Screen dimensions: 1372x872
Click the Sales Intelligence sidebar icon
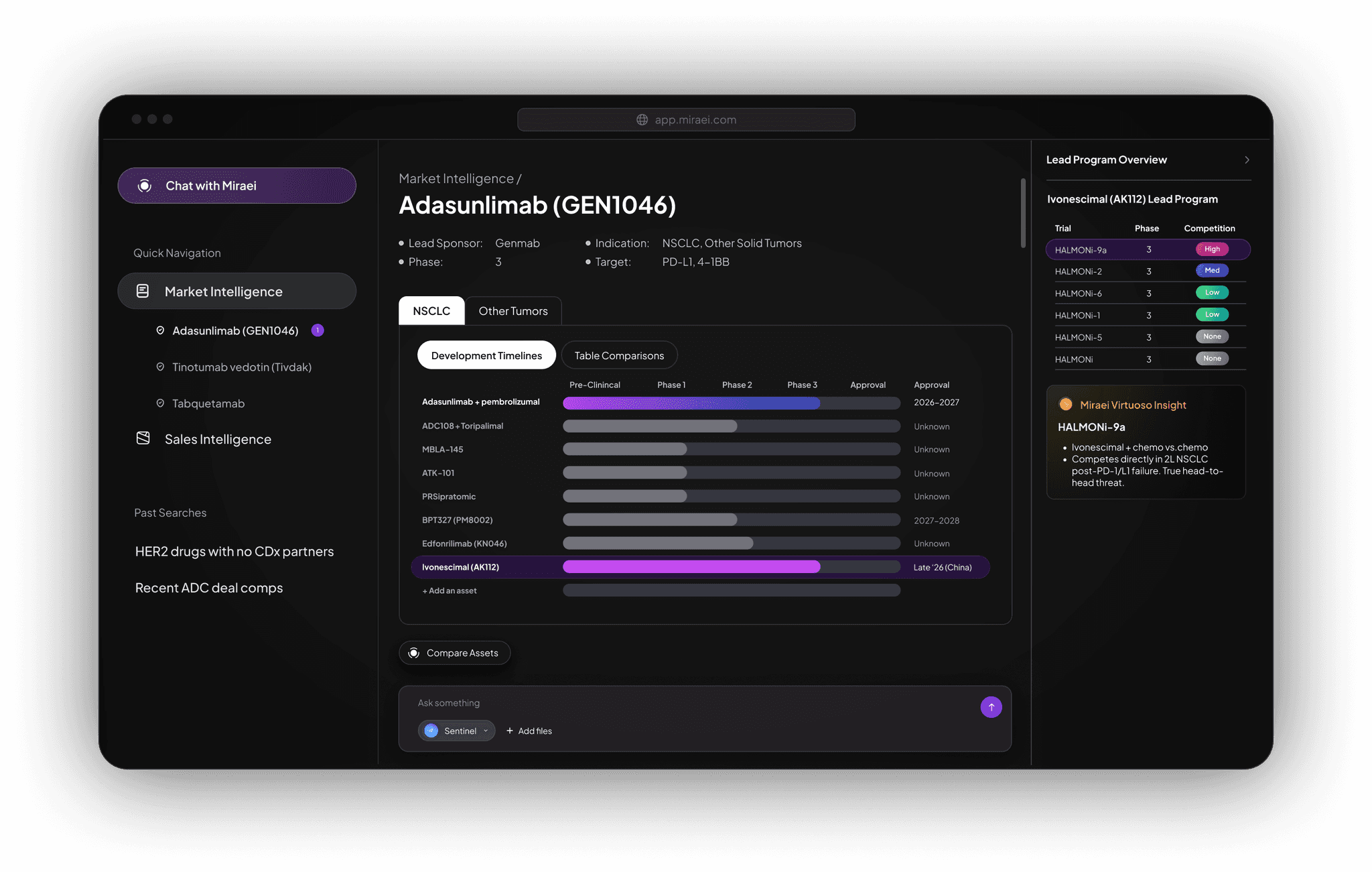coord(143,438)
